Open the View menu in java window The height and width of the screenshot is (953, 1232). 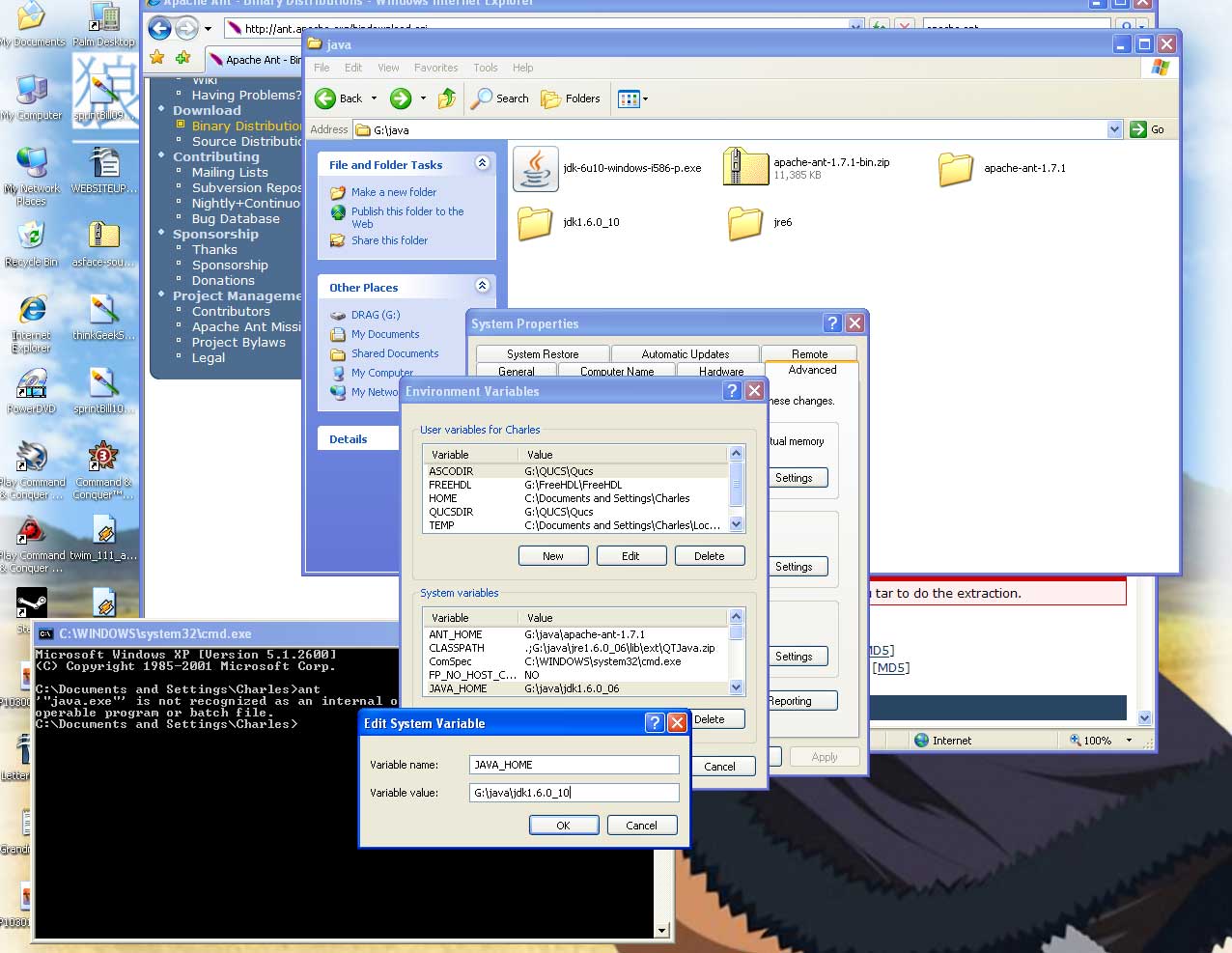click(x=388, y=68)
